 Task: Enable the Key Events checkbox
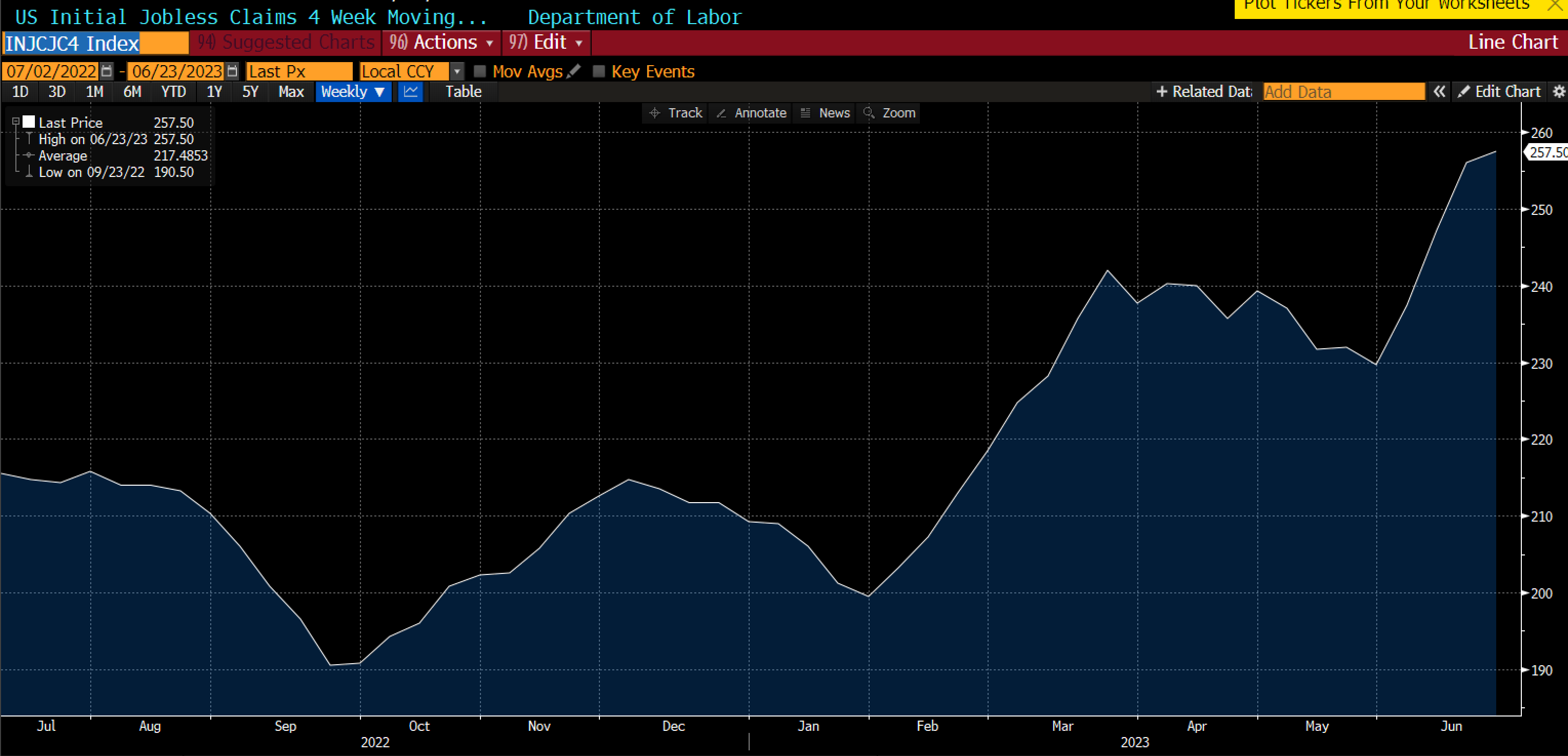tap(599, 71)
